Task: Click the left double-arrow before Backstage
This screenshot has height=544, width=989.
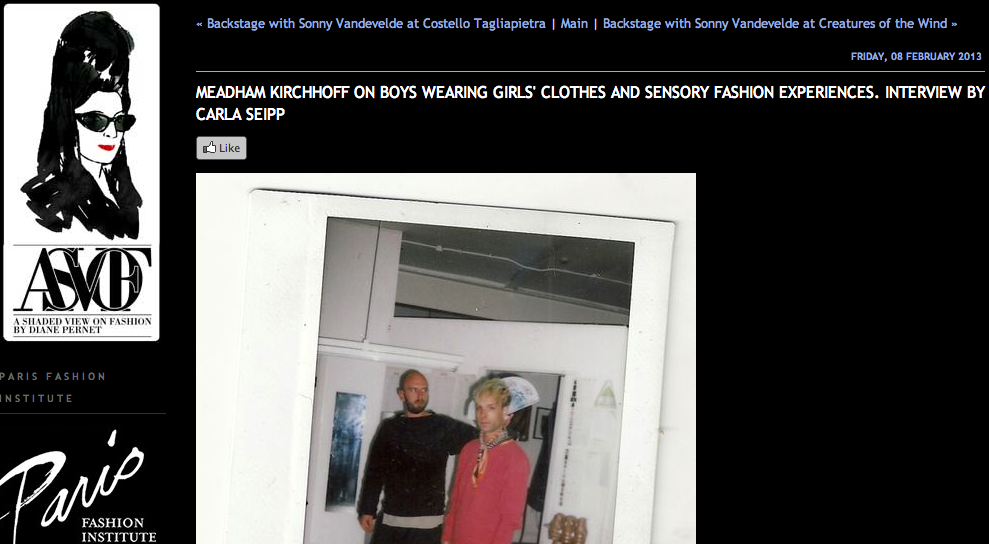Action: point(199,25)
